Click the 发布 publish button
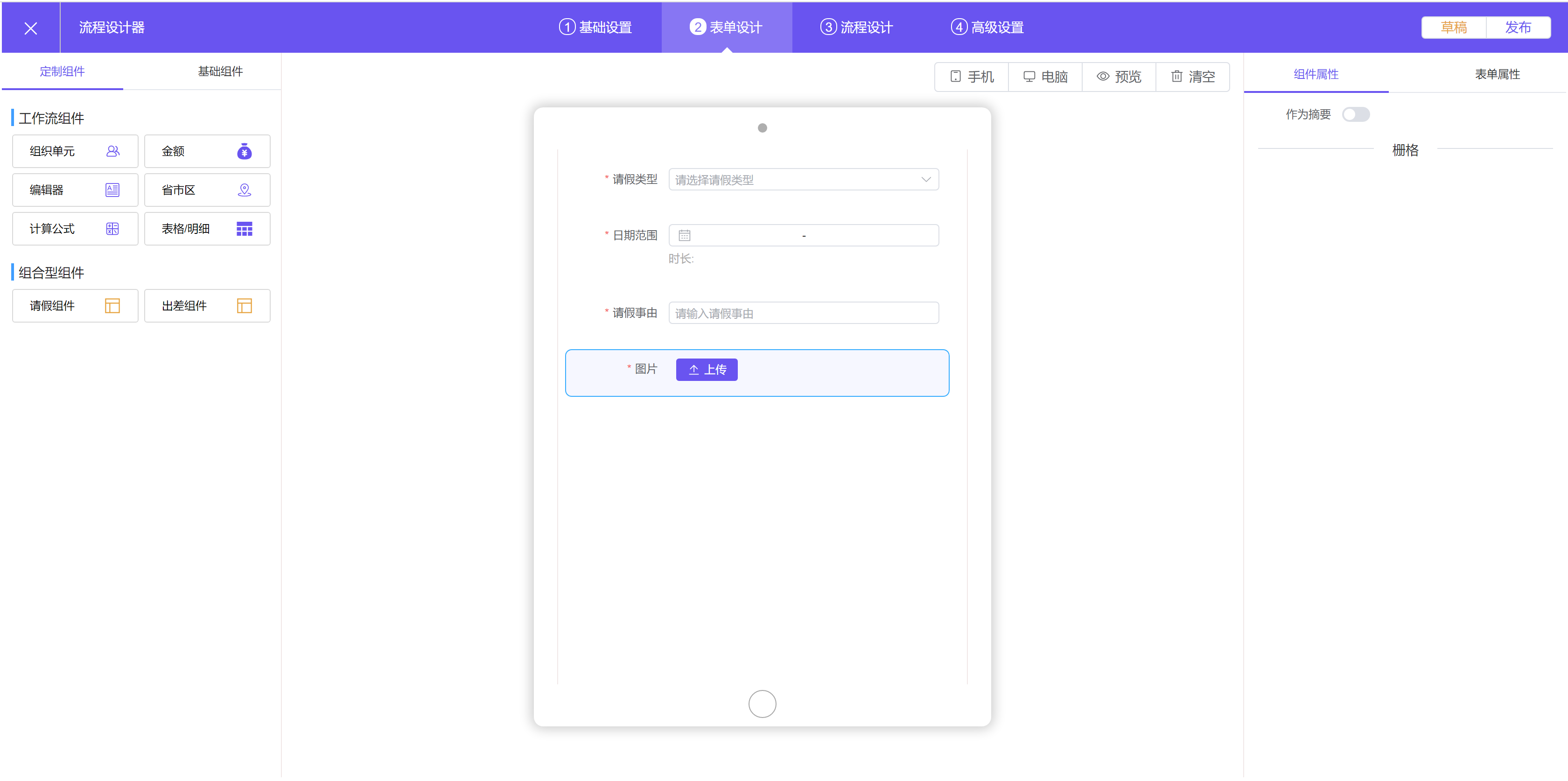Image resolution: width=1568 pixels, height=781 pixels. [1518, 28]
